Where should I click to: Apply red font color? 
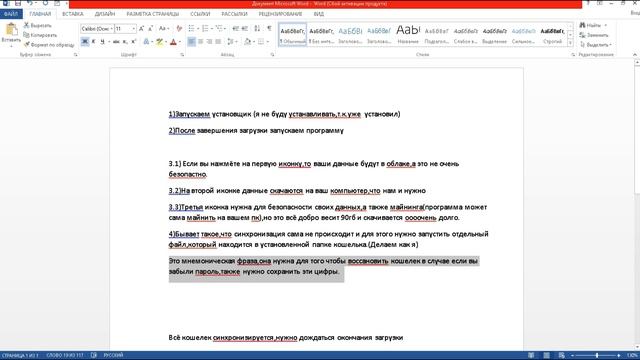[x=173, y=42]
